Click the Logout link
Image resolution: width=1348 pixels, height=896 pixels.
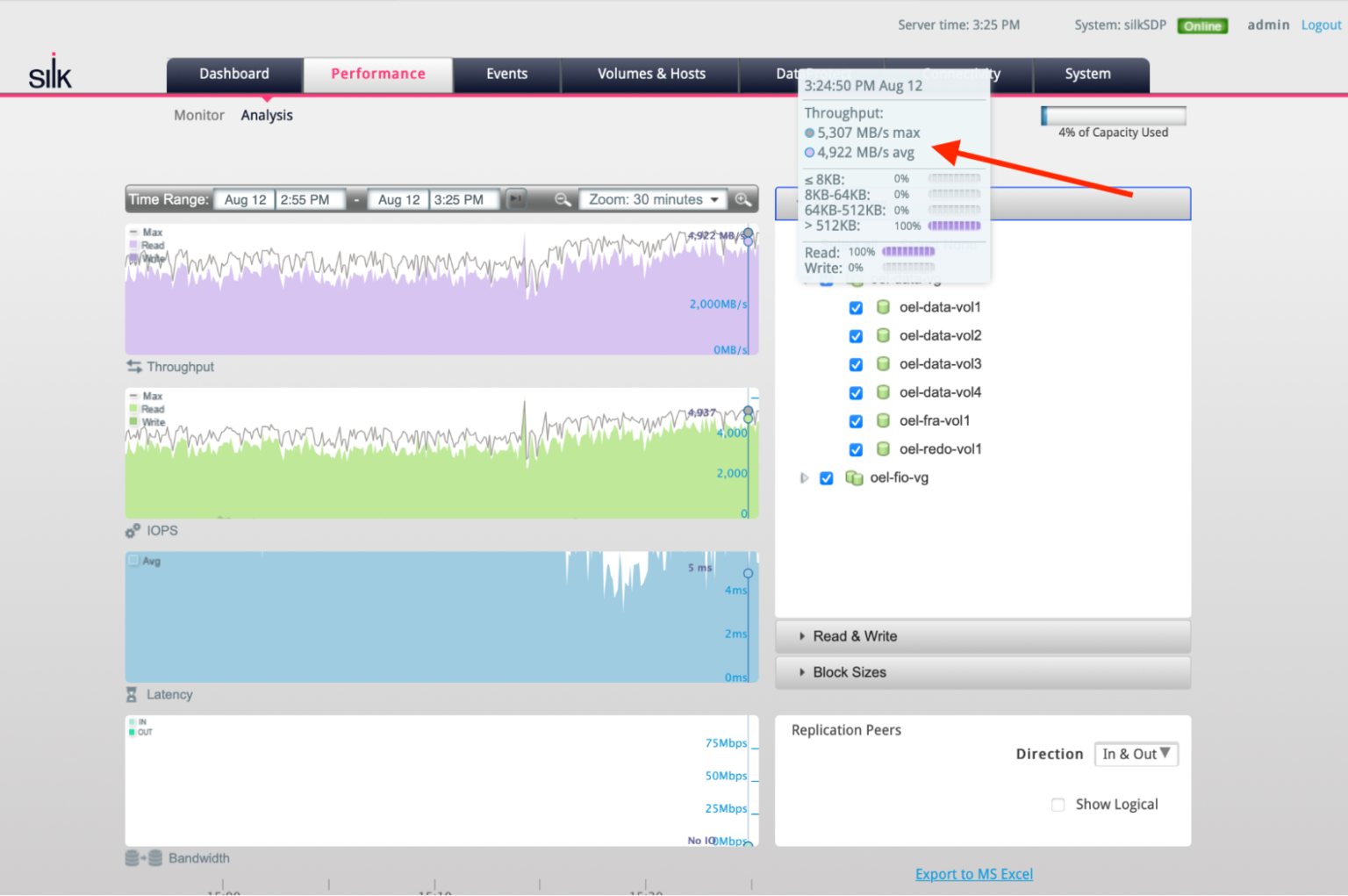[x=1321, y=25]
